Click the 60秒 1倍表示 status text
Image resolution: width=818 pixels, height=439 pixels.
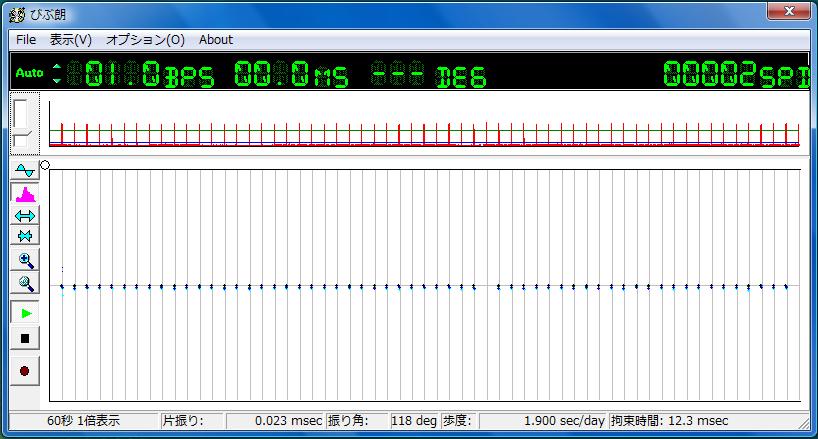(83, 421)
